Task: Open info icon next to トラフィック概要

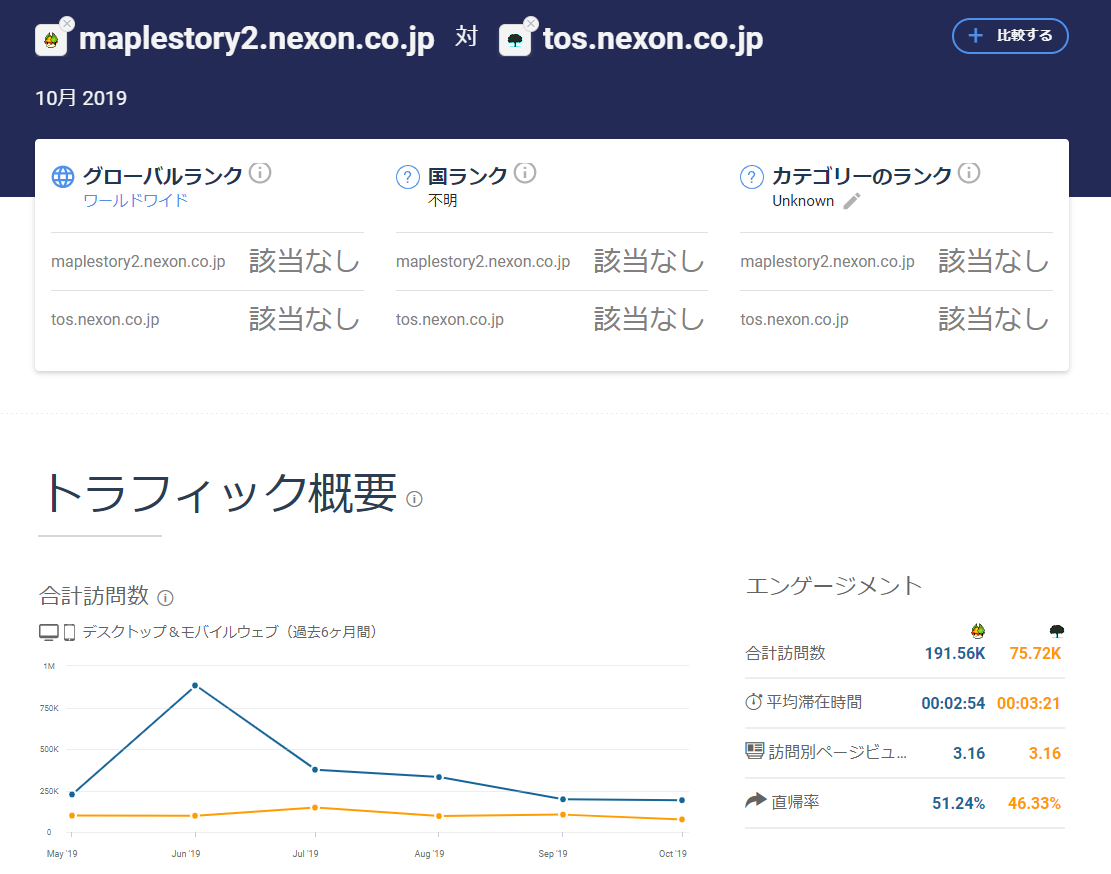Action: (x=414, y=499)
